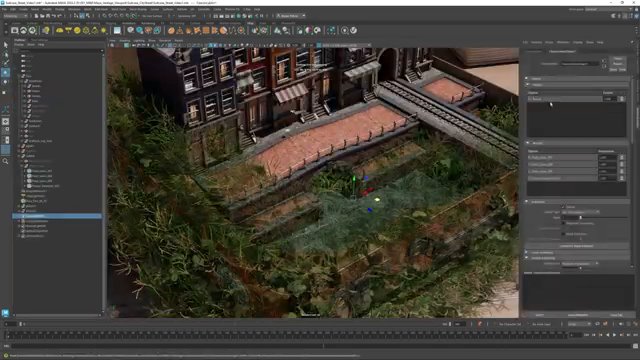This screenshot has width=640, height=360.
Task: Click the orange stacked-lines icon on shelf
Action: click(x=206, y=30)
